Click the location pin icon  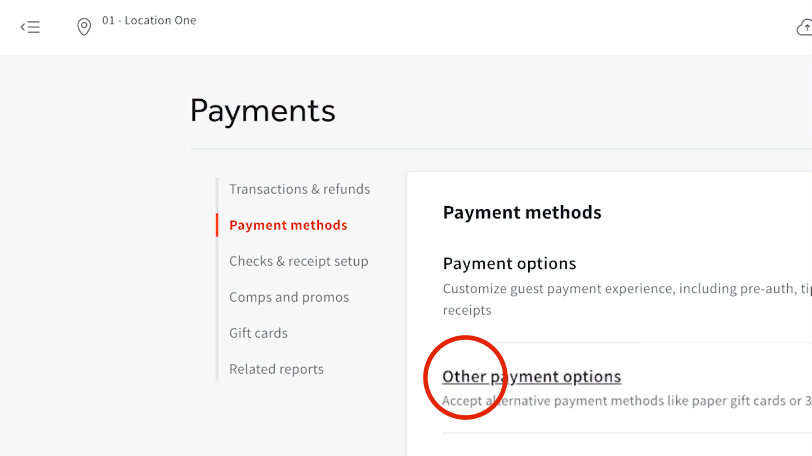(x=84, y=27)
